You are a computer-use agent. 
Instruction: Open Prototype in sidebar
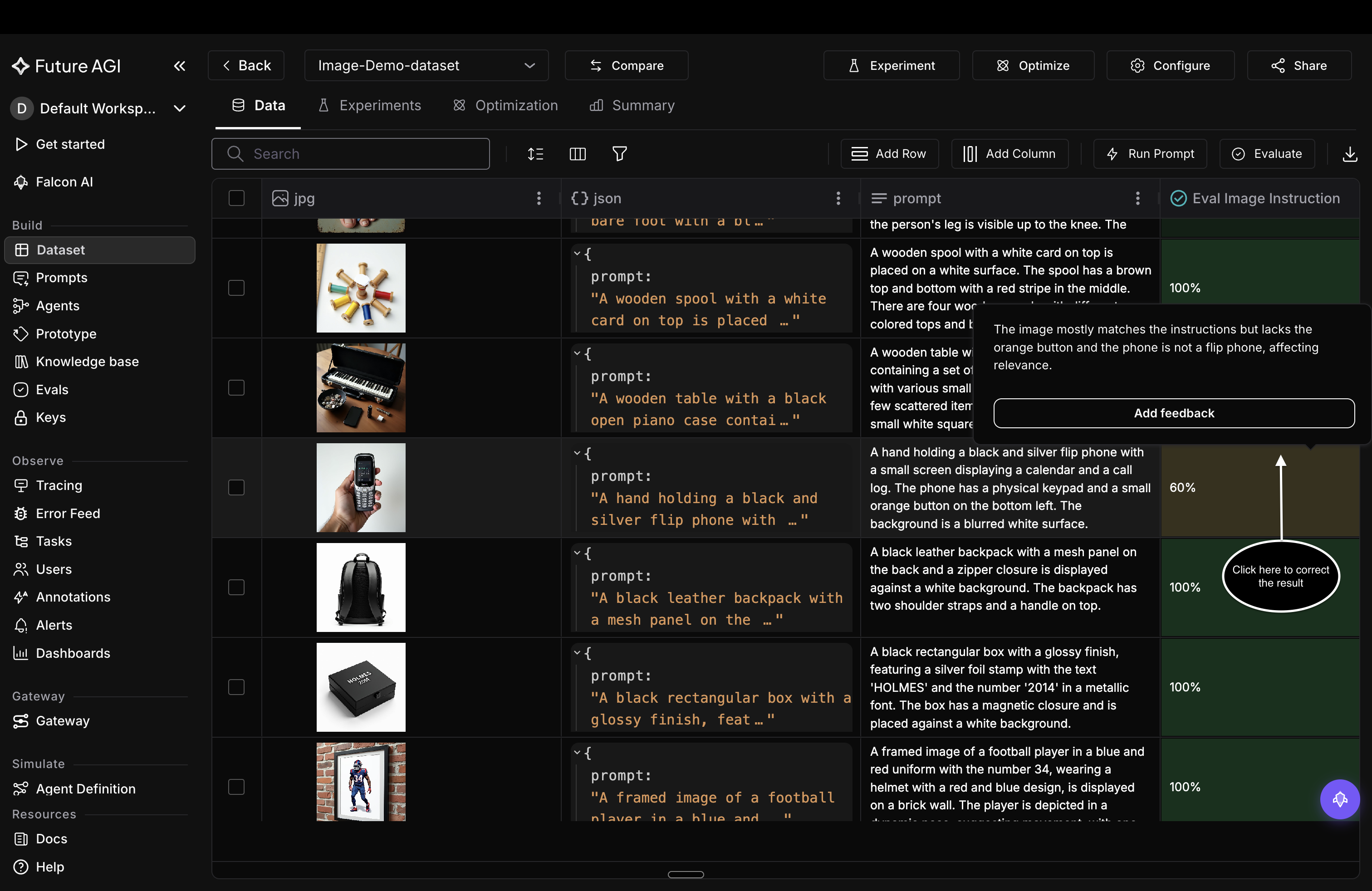pos(99,334)
